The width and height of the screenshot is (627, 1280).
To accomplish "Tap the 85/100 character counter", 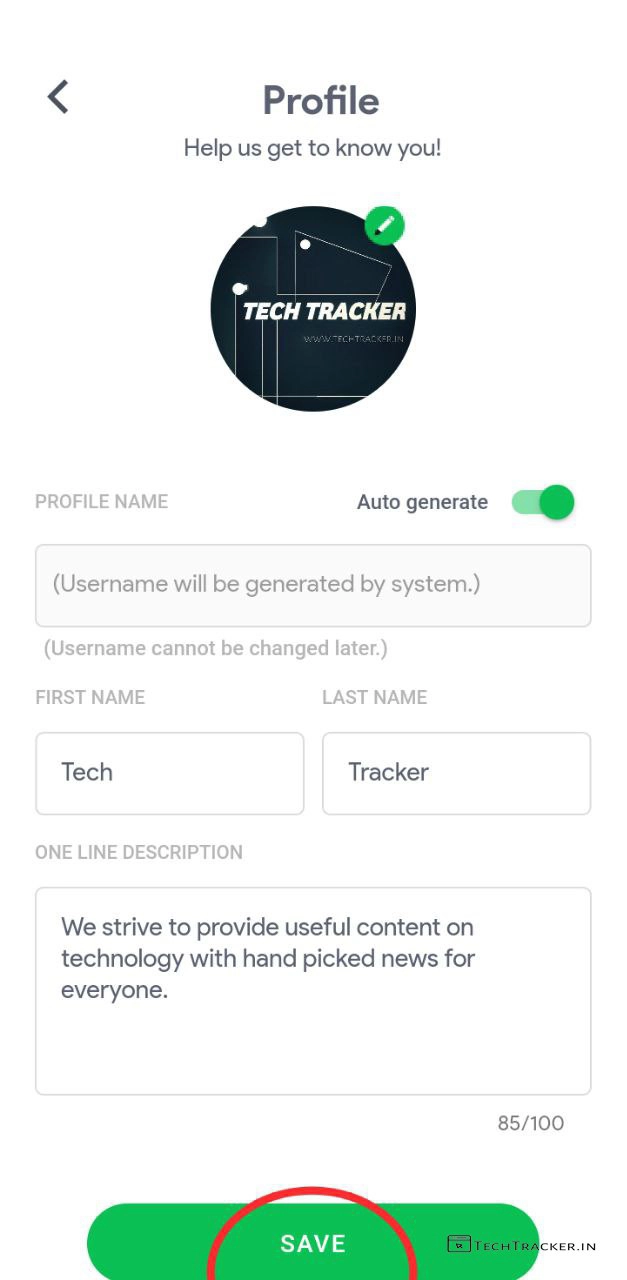I will click(x=530, y=1123).
